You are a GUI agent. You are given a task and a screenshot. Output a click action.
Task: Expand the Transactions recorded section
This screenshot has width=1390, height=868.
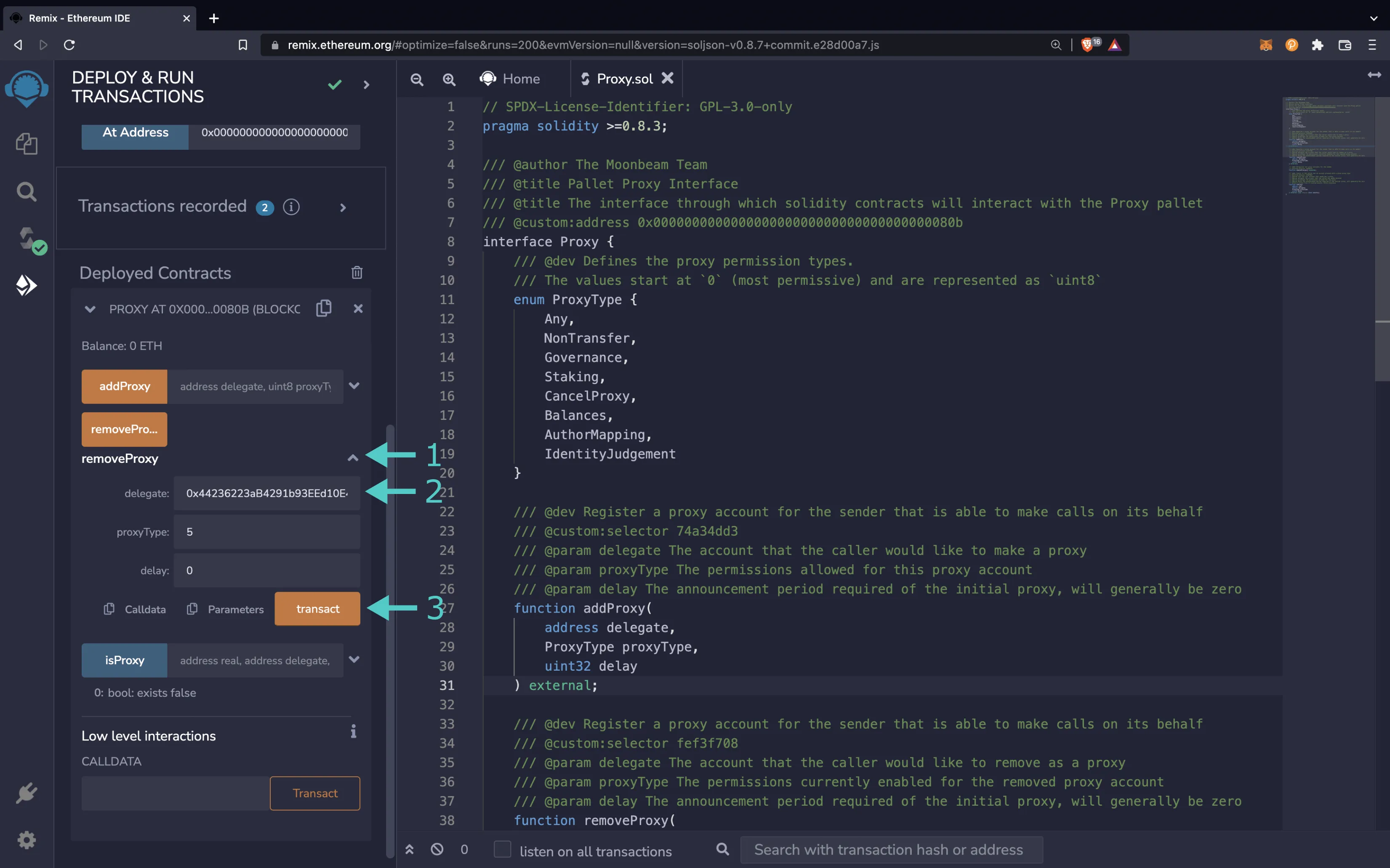[343, 207]
